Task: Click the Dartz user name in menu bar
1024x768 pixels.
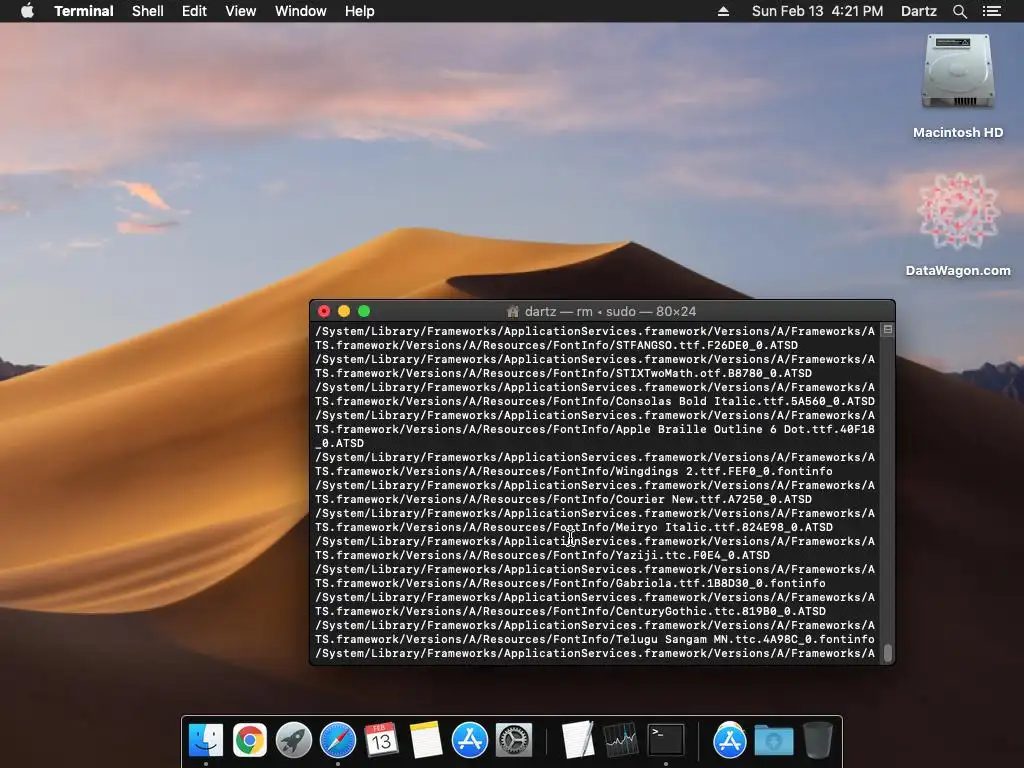Action: (x=918, y=11)
